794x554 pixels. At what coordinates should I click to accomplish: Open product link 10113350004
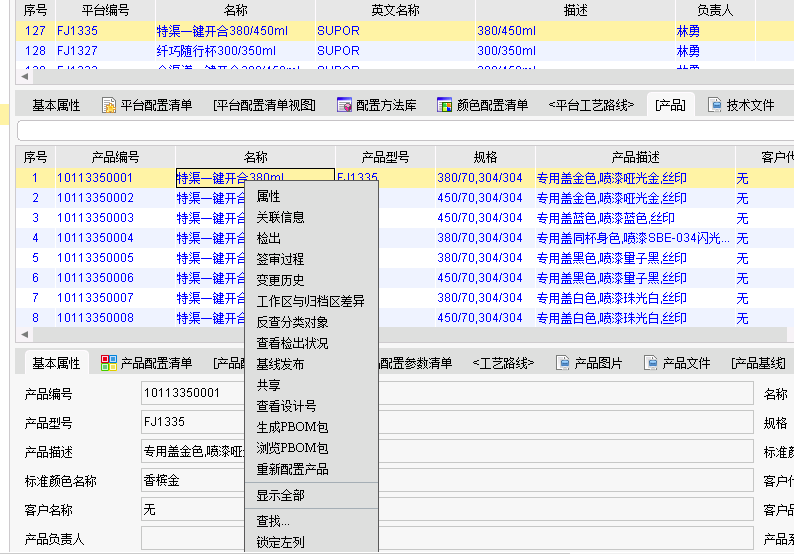click(x=95, y=238)
